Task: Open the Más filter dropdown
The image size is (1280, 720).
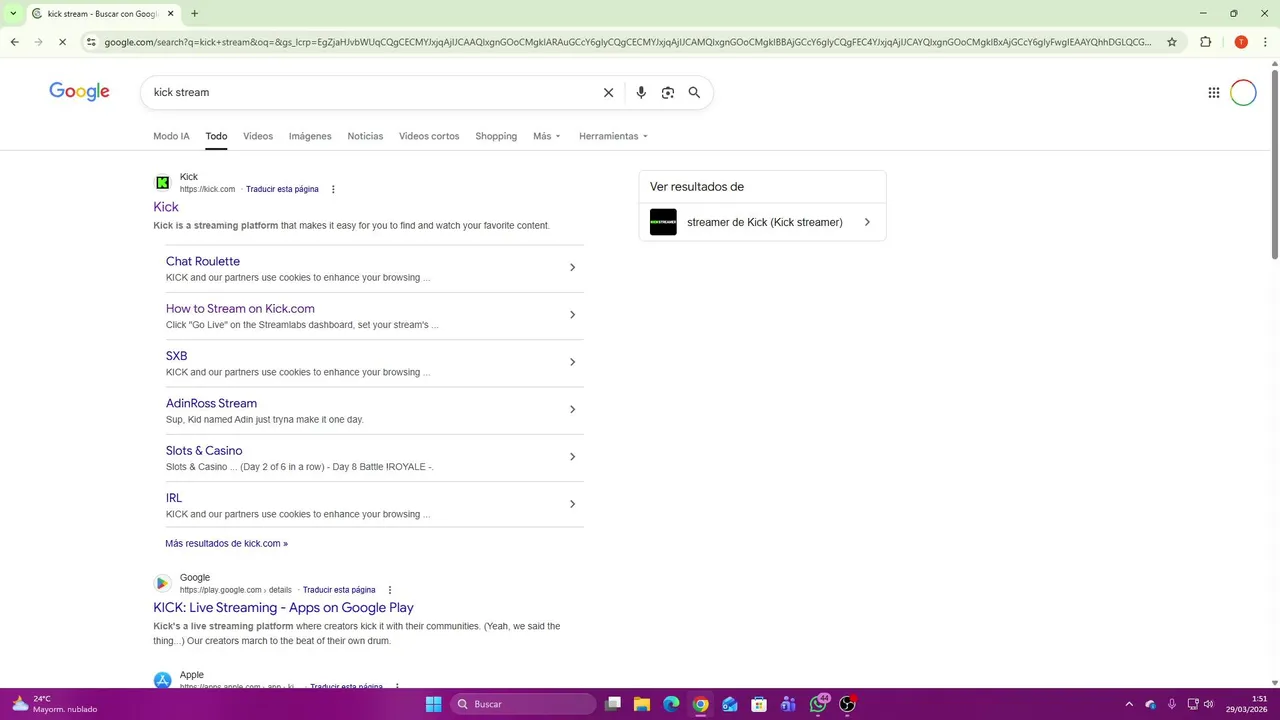Action: (547, 136)
